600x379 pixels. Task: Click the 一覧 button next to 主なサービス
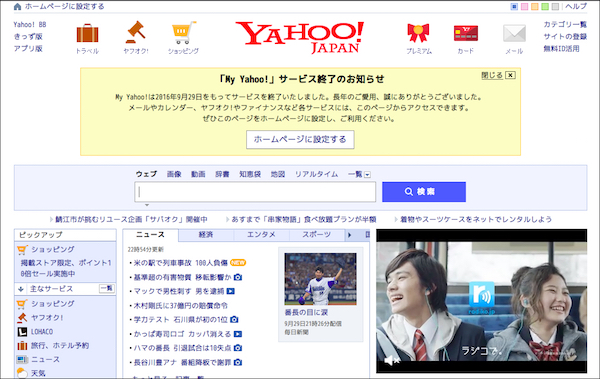click(107, 288)
